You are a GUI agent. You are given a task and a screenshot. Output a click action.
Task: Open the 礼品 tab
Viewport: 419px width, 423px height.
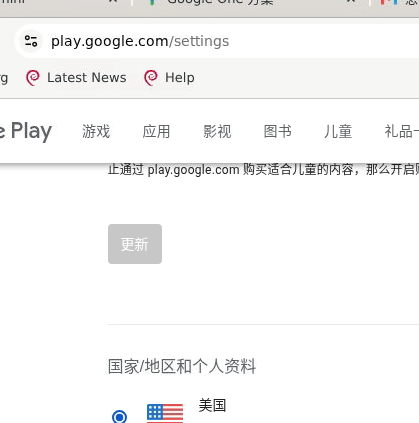point(401,131)
